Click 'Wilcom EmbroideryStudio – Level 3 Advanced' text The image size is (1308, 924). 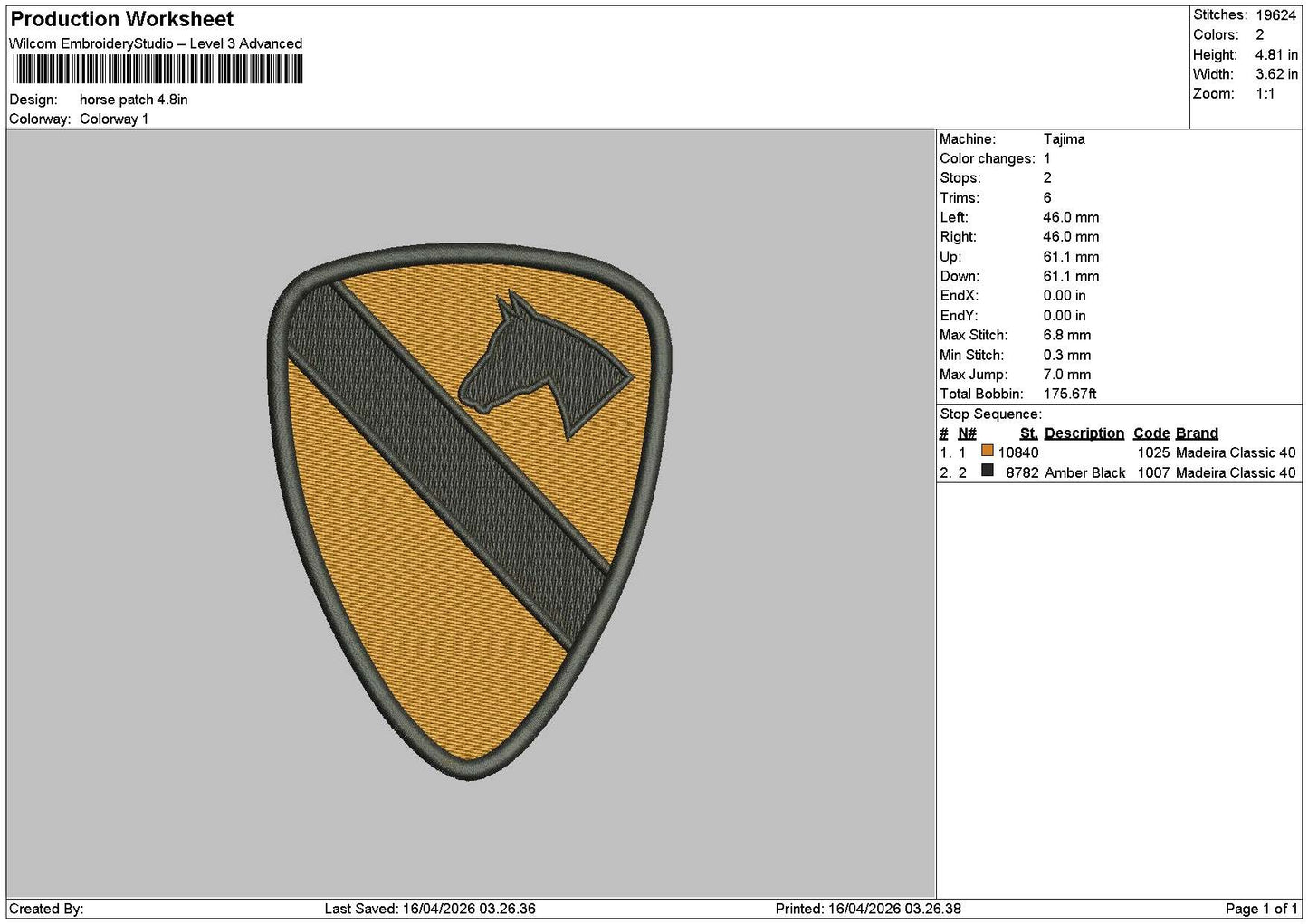[156, 43]
